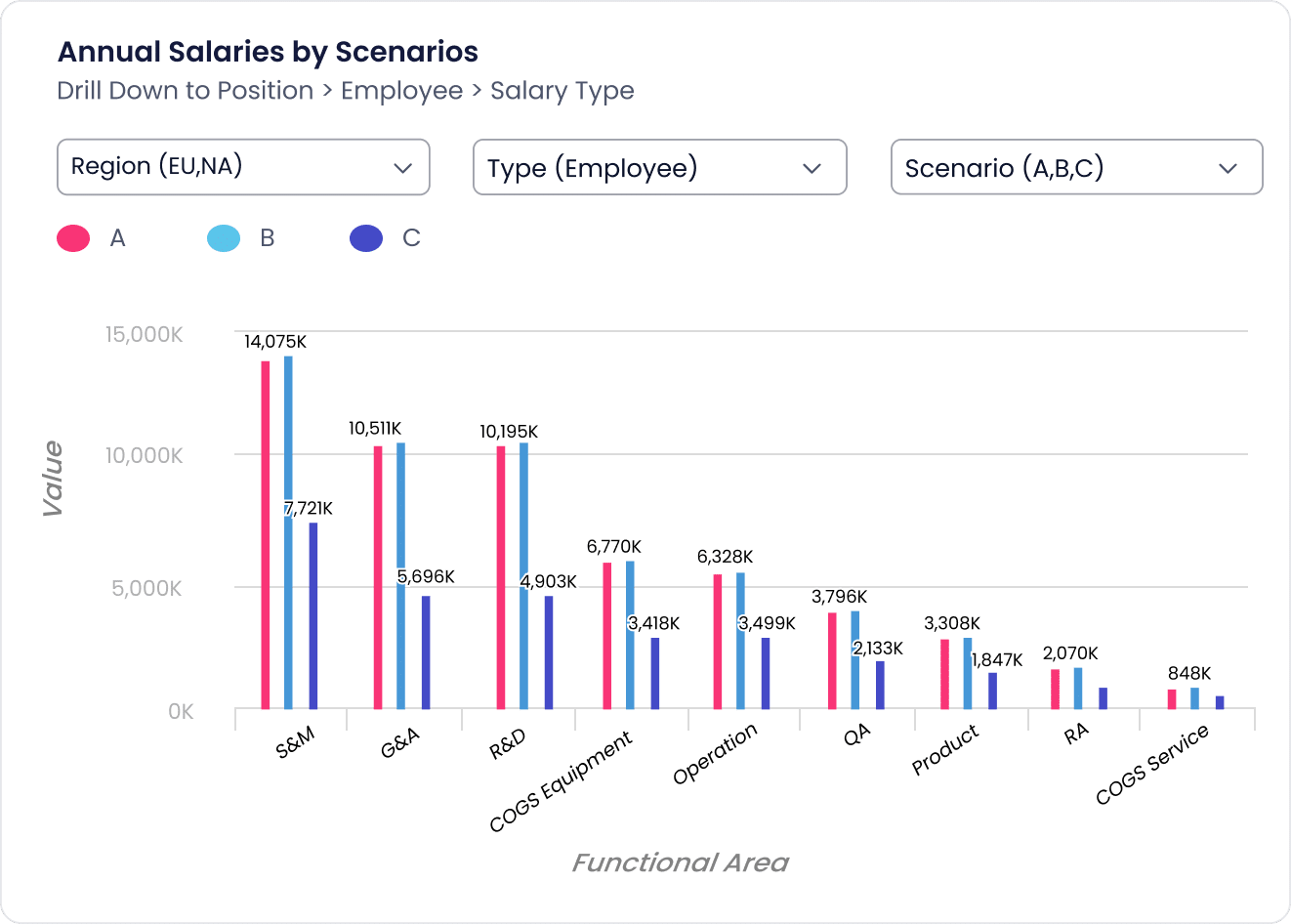
Task: Open the Scenario (A,B,C) dropdown
Action: [x=1076, y=168]
